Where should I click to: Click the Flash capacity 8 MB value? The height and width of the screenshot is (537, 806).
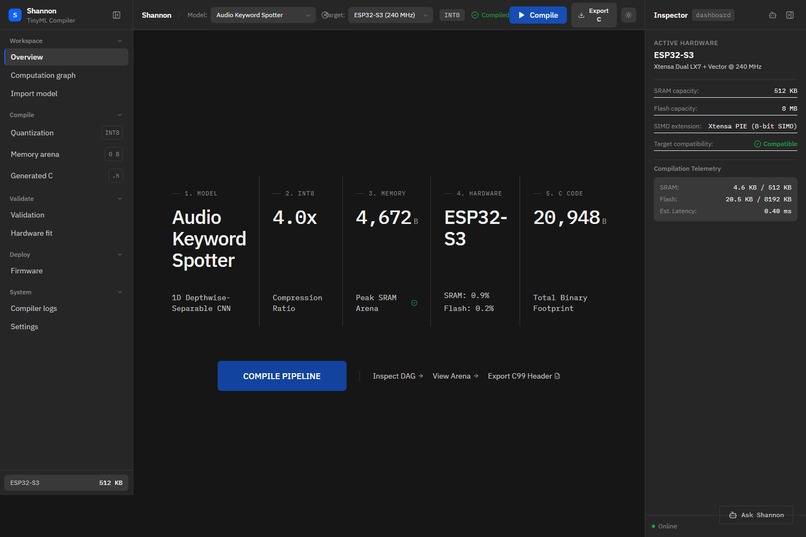[789, 108]
